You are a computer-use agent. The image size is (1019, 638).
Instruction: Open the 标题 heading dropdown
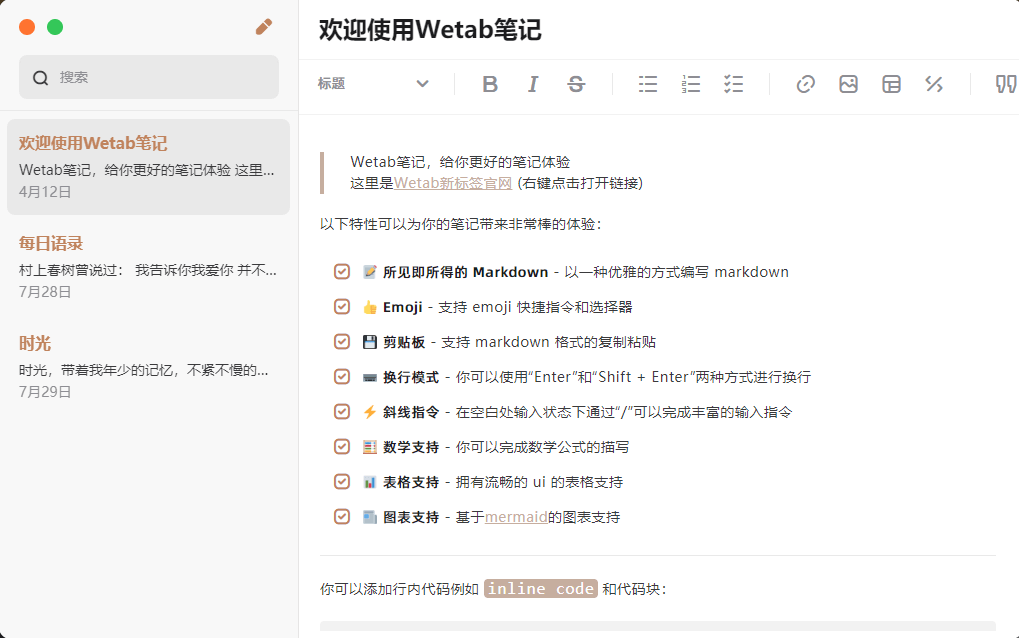click(373, 84)
